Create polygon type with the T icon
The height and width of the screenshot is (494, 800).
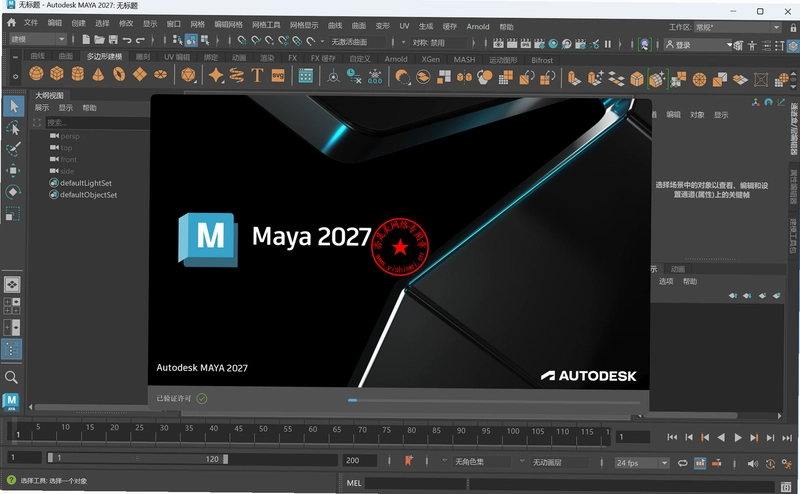click(257, 76)
